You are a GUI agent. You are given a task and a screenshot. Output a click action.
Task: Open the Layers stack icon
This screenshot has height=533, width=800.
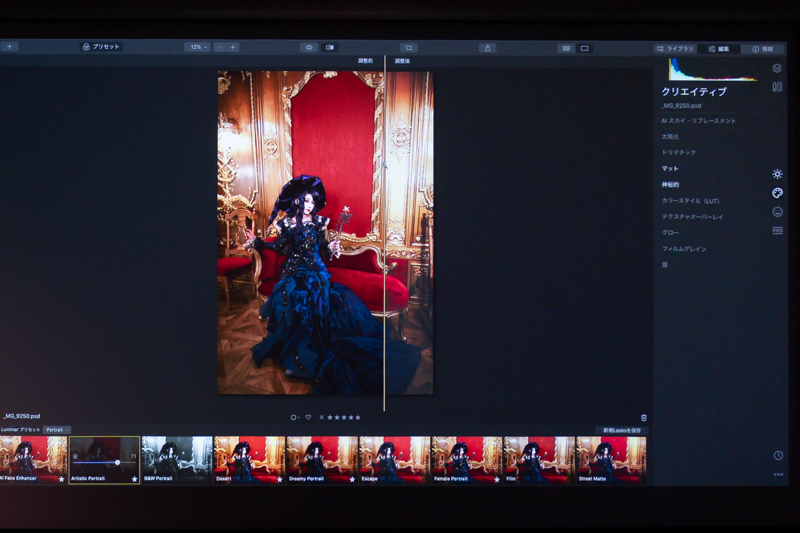click(777, 68)
